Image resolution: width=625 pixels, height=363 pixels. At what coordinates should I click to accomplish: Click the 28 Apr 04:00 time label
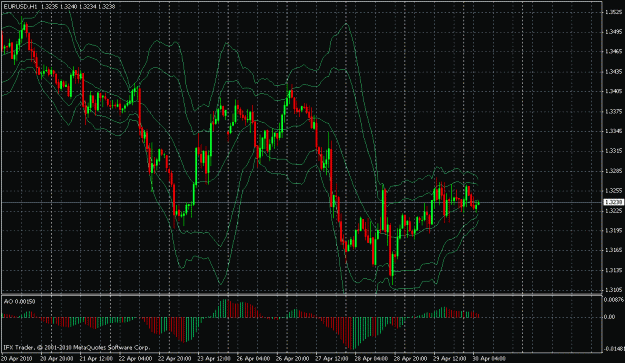point(371,359)
